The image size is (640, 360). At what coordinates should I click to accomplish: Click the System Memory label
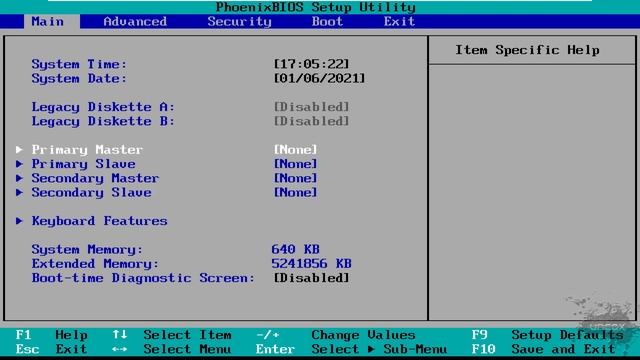(87, 250)
